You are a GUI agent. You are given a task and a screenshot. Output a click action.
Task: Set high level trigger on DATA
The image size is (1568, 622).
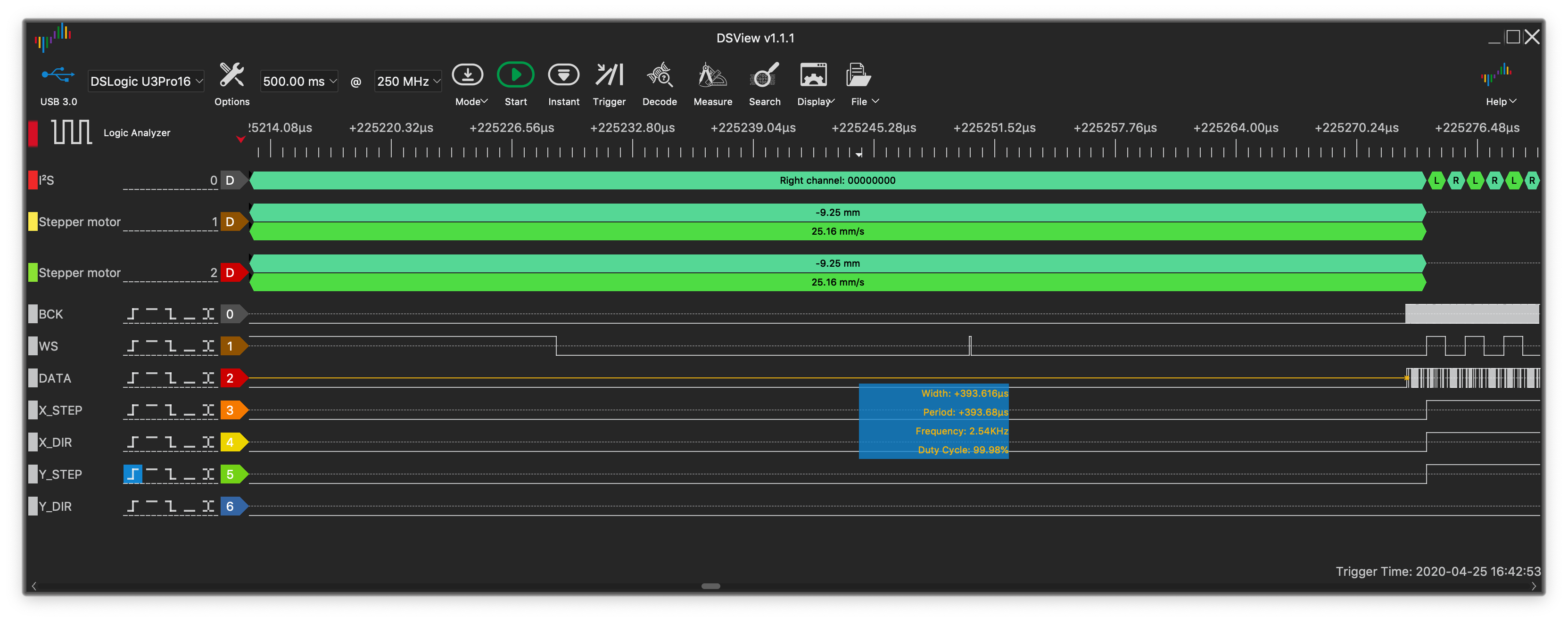tap(151, 378)
